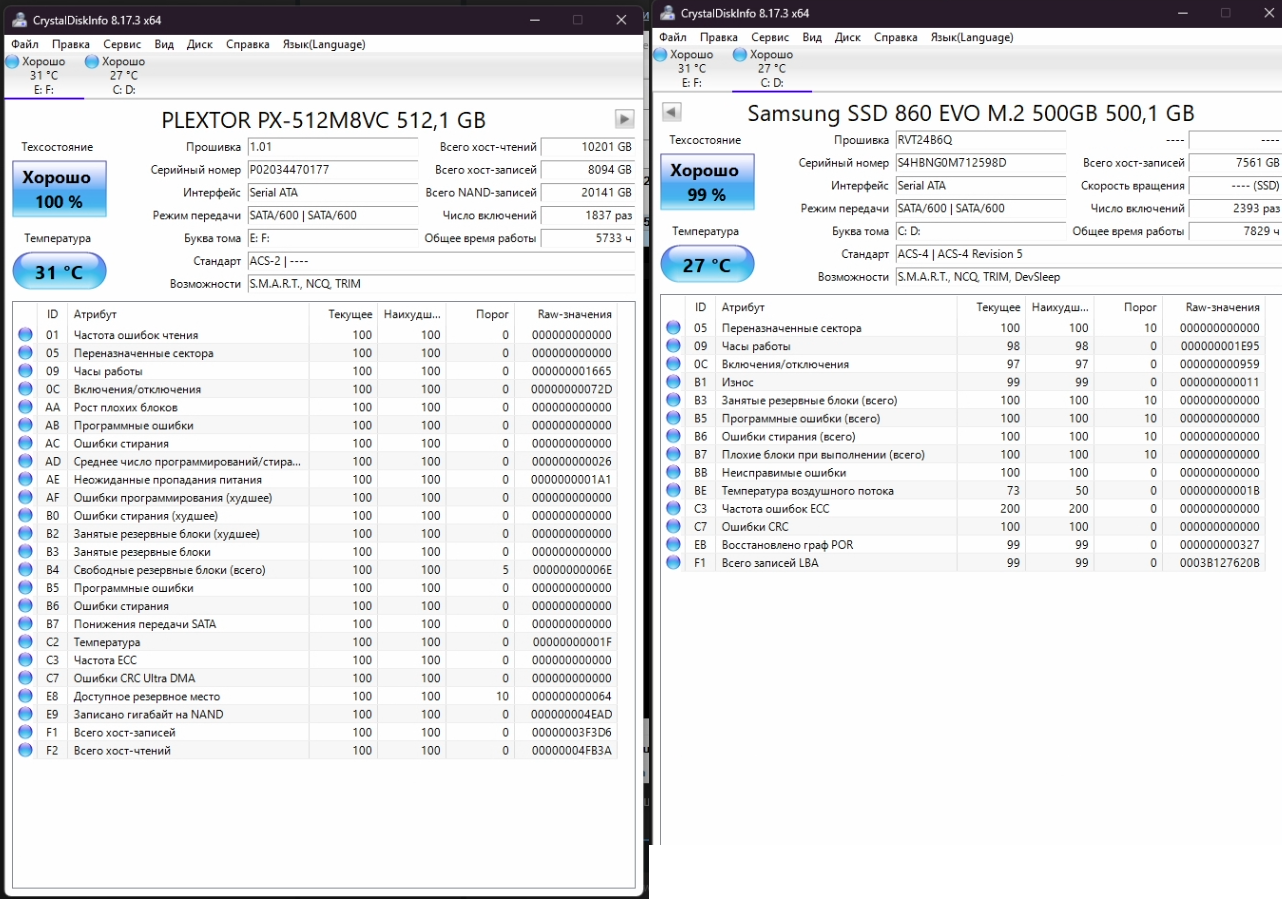Click the status orb for Записано гигабайт на NAND
The height and width of the screenshot is (899, 1282).
tap(26, 714)
